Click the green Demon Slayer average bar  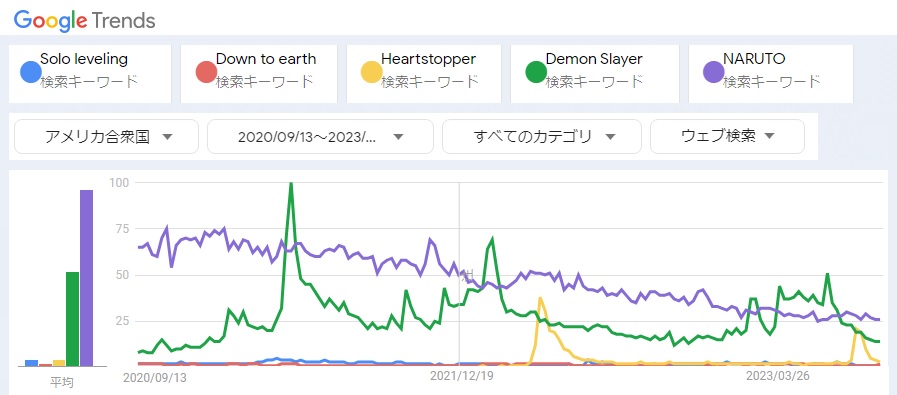pos(73,319)
